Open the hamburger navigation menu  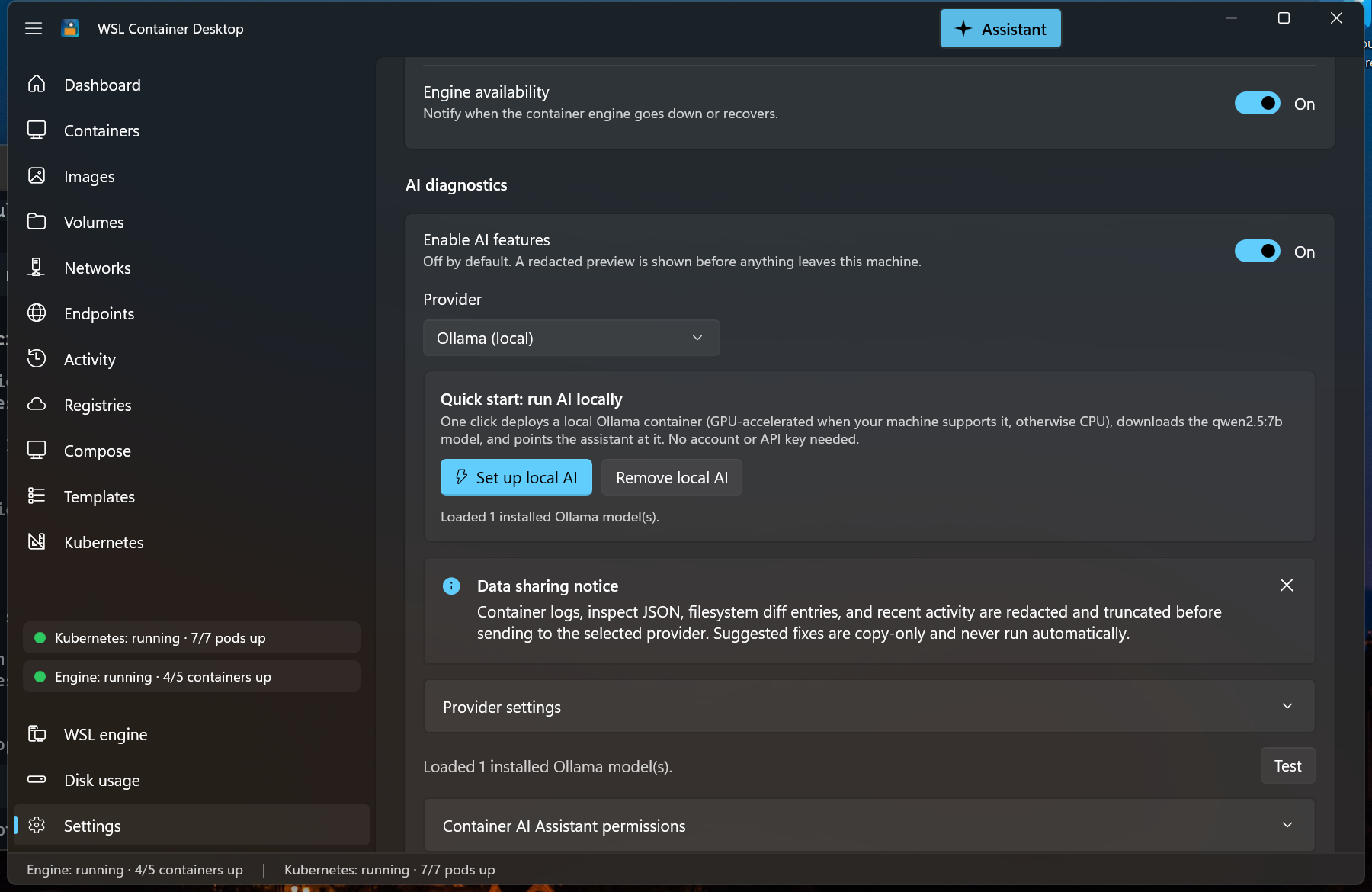tap(34, 28)
